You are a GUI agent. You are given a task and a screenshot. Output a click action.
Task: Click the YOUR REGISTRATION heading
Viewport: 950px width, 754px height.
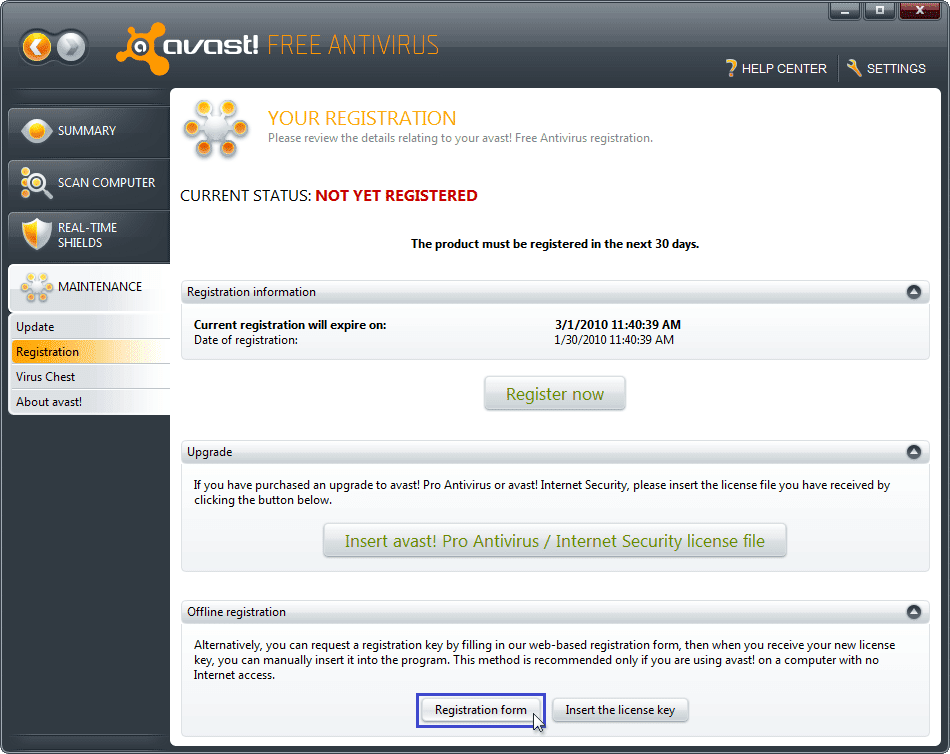[x=362, y=118]
